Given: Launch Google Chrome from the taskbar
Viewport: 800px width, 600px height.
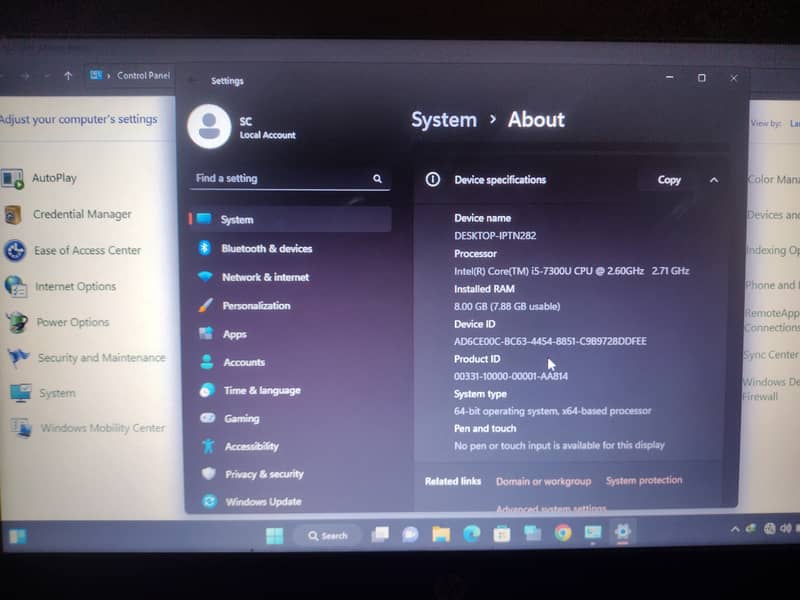Looking at the screenshot, I should click(x=563, y=533).
